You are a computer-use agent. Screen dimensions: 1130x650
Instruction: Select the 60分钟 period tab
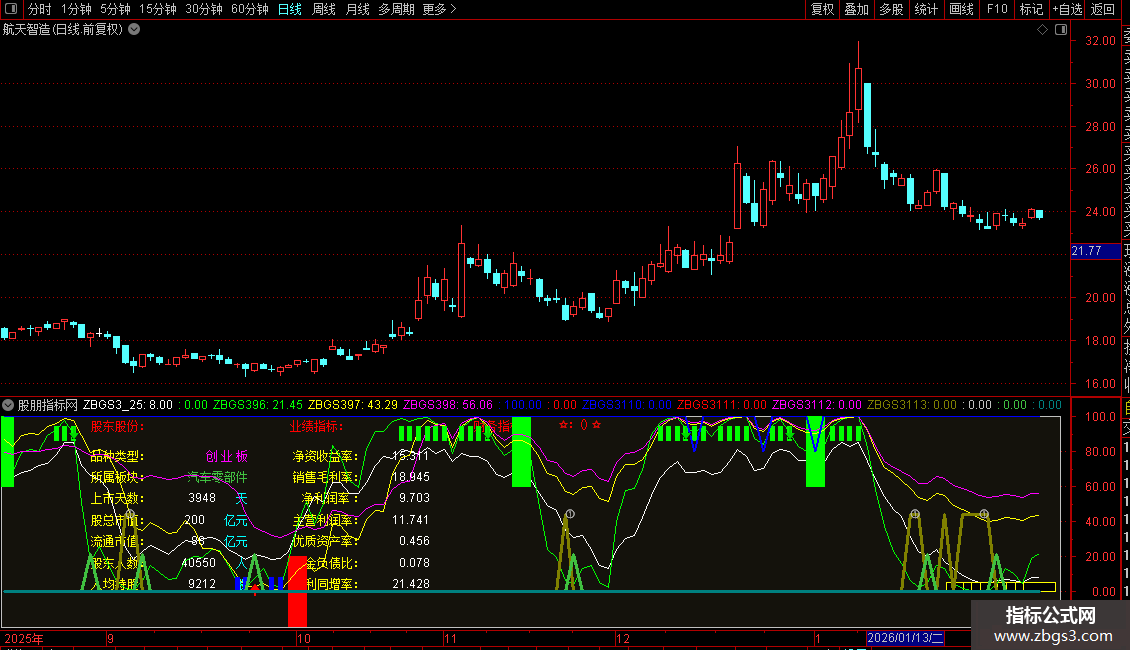click(x=250, y=9)
